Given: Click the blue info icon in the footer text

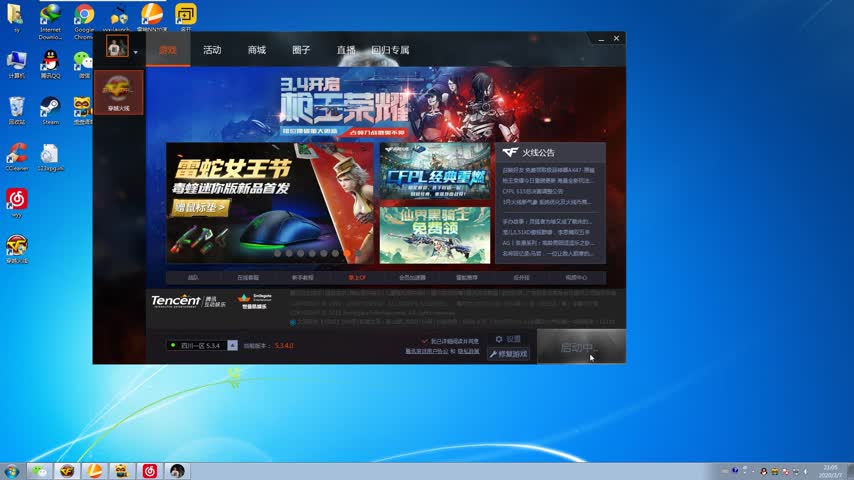Looking at the screenshot, I should click(292, 323).
